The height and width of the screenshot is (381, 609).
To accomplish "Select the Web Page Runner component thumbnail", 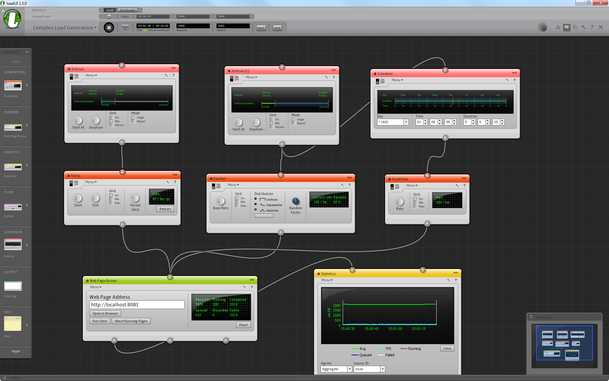I will [x=13, y=127].
